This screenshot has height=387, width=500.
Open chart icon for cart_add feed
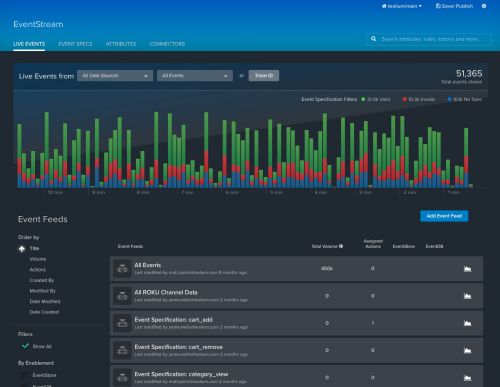click(468, 323)
